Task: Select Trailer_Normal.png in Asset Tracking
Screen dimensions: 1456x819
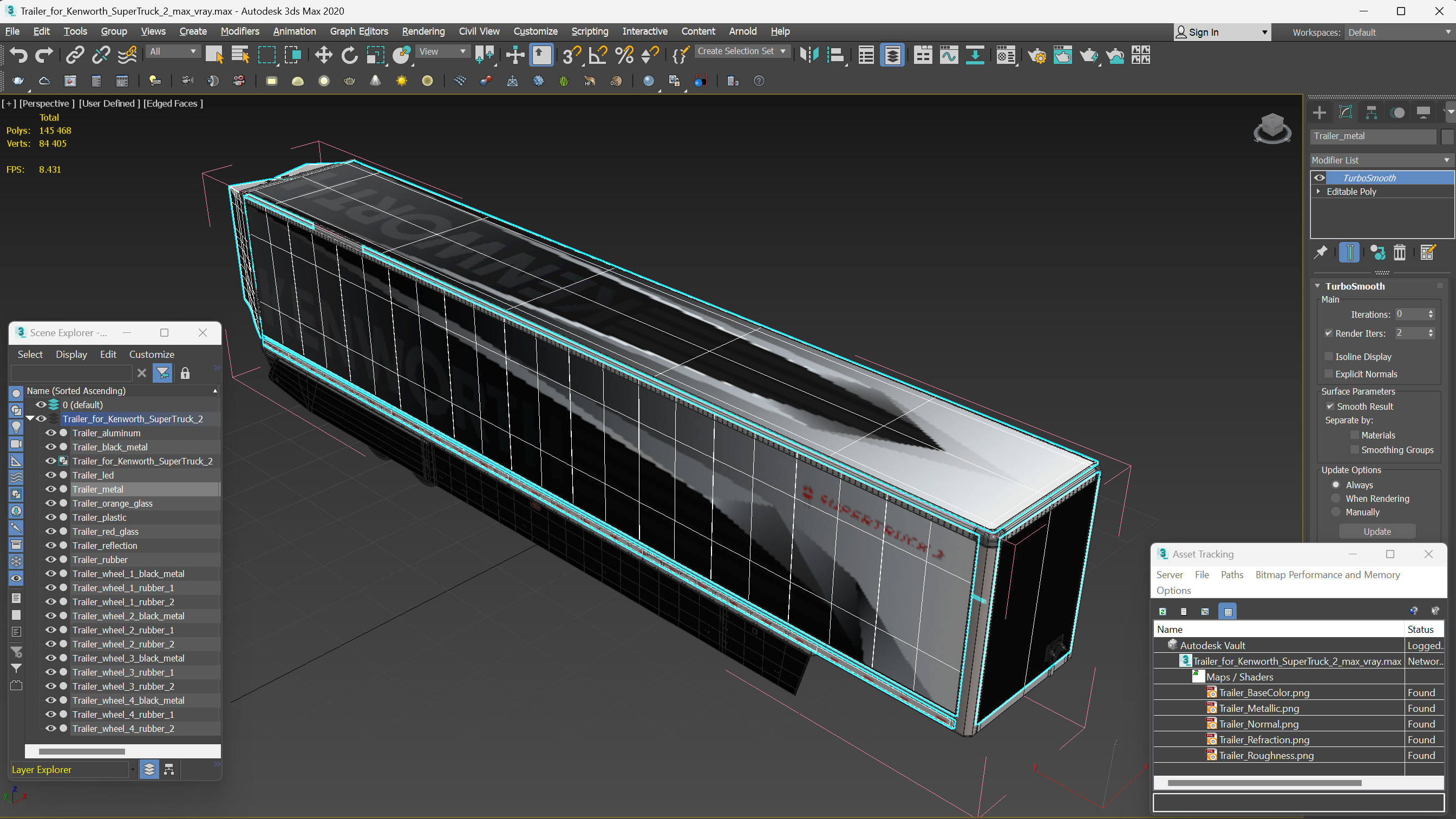Action: click(x=1258, y=724)
